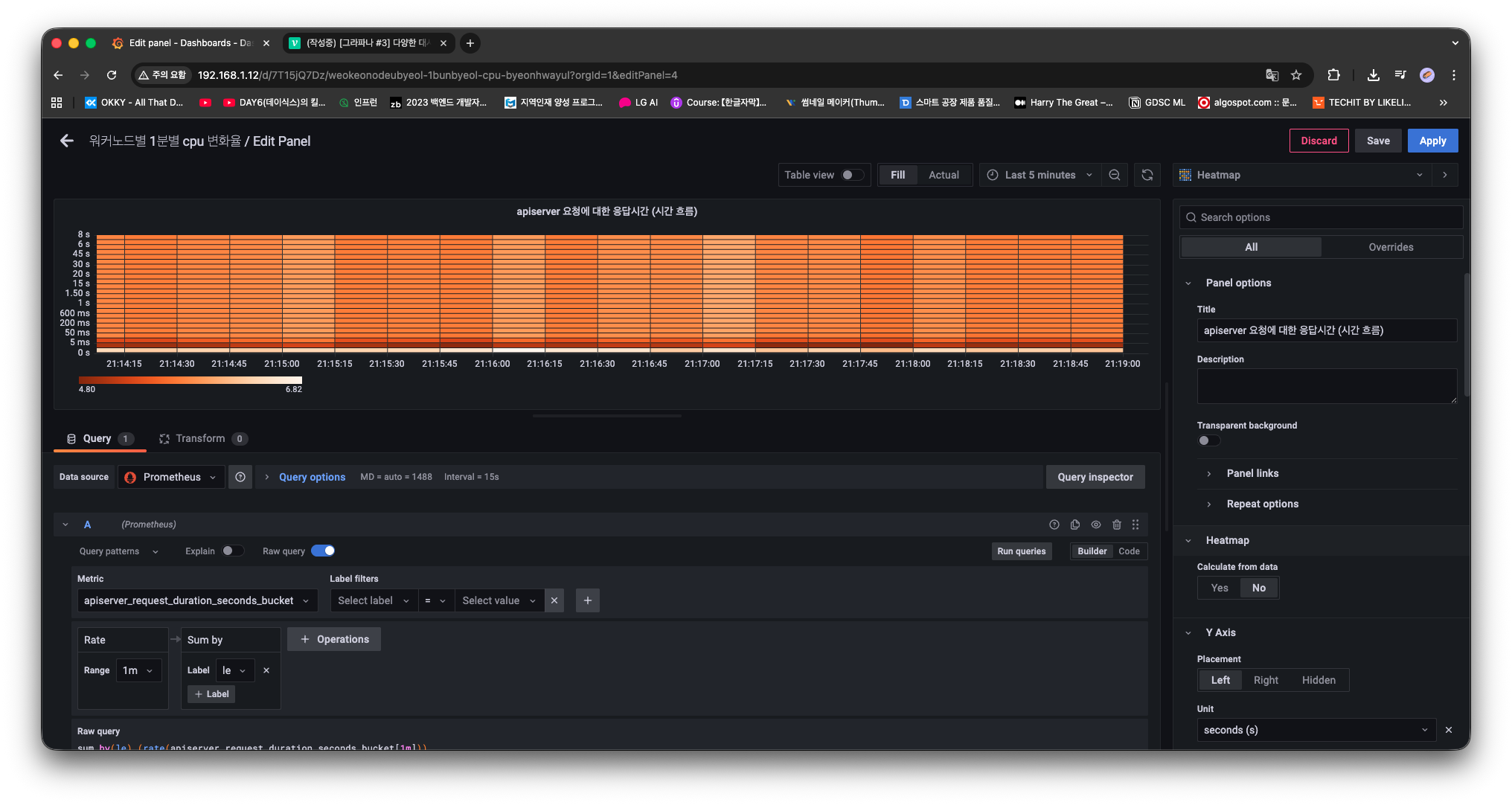Click the drag handle icon of query A

(1135, 525)
